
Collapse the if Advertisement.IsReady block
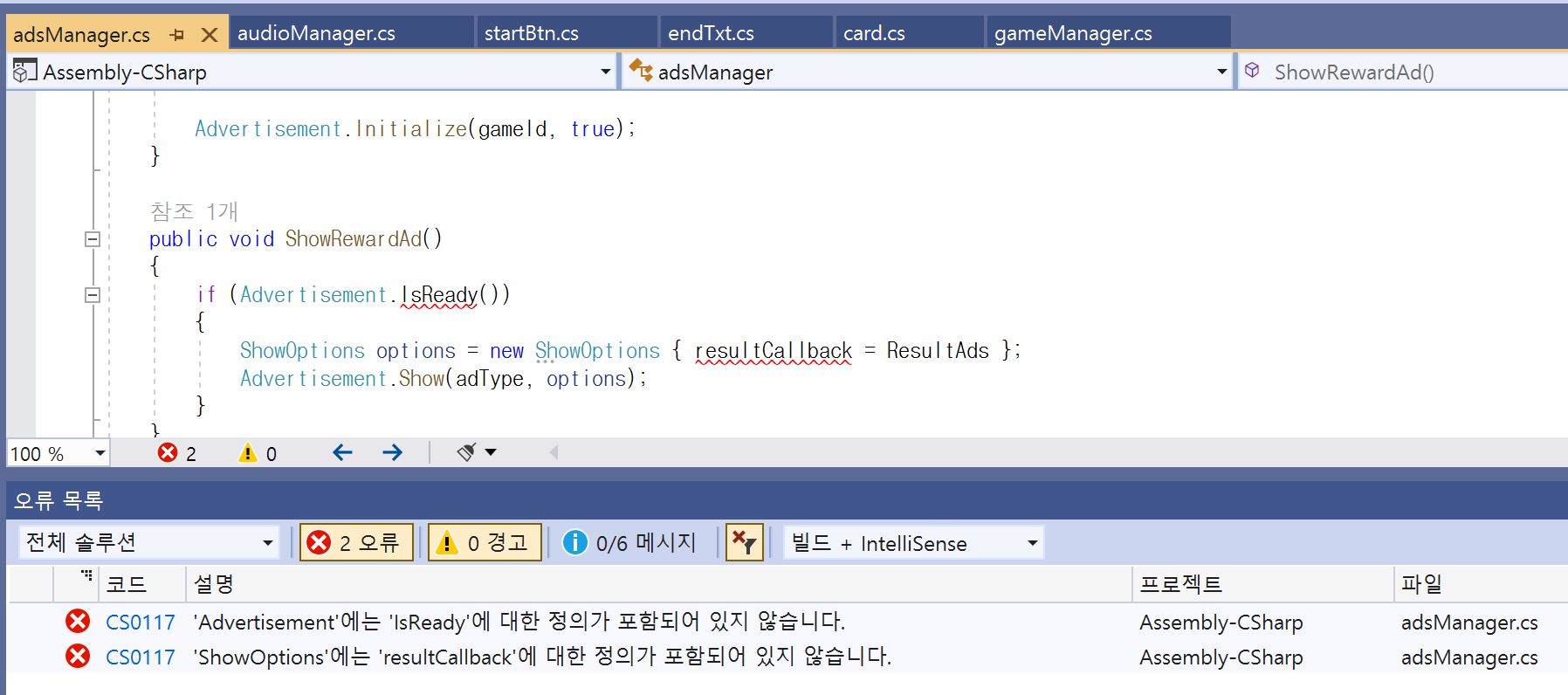tap(93, 295)
